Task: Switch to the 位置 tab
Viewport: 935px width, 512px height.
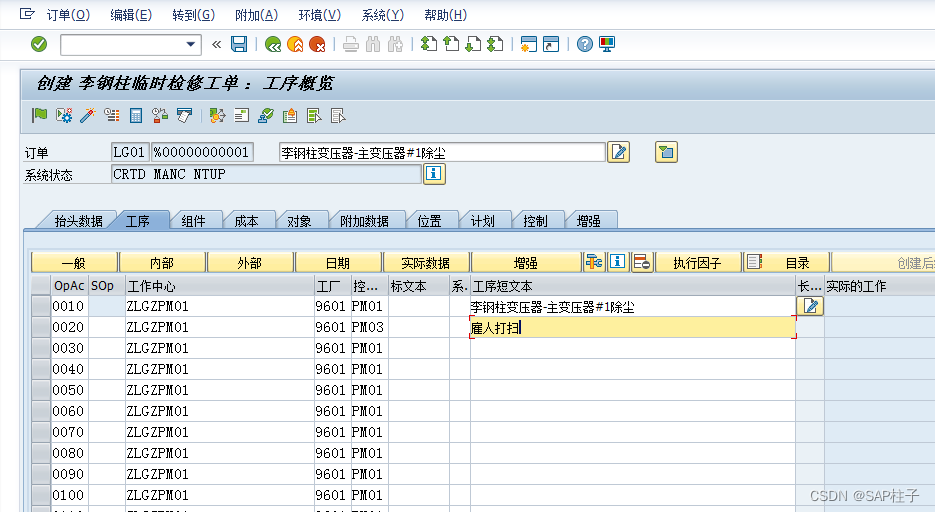Action: (x=429, y=221)
